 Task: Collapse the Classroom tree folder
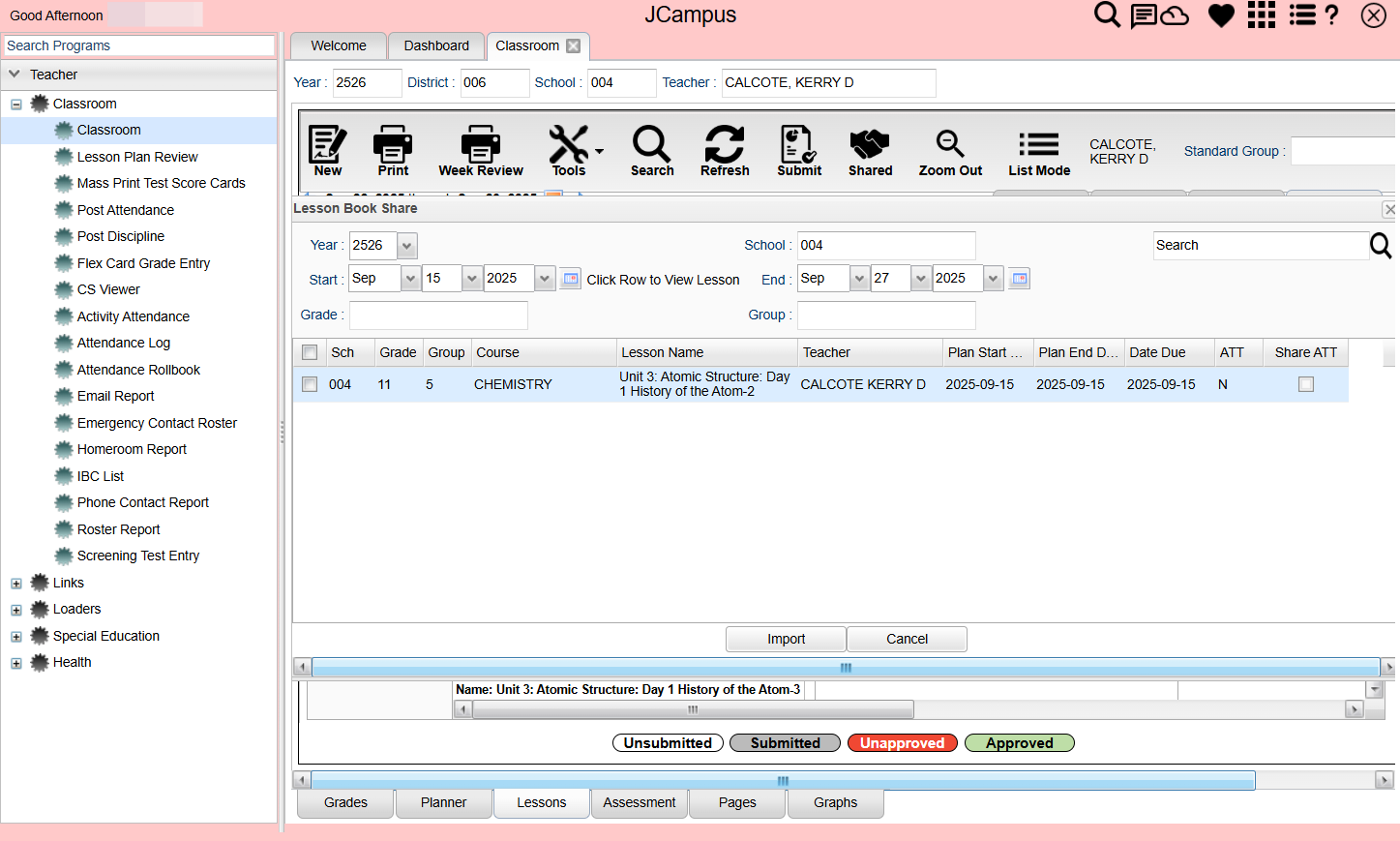point(16,105)
